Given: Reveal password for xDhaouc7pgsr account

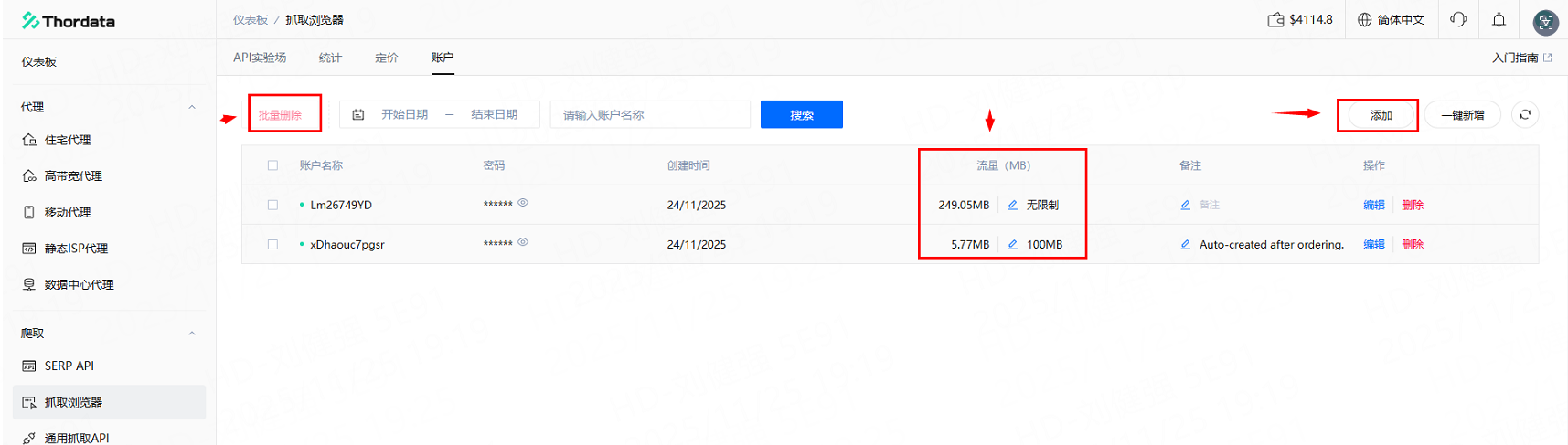Looking at the screenshot, I should click(523, 242).
